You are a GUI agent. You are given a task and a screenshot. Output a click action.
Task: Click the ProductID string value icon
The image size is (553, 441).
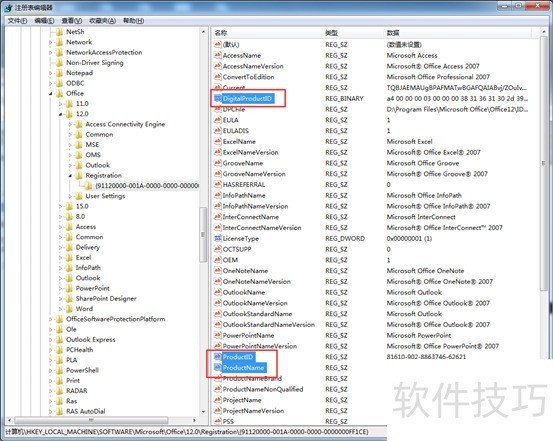pos(218,357)
